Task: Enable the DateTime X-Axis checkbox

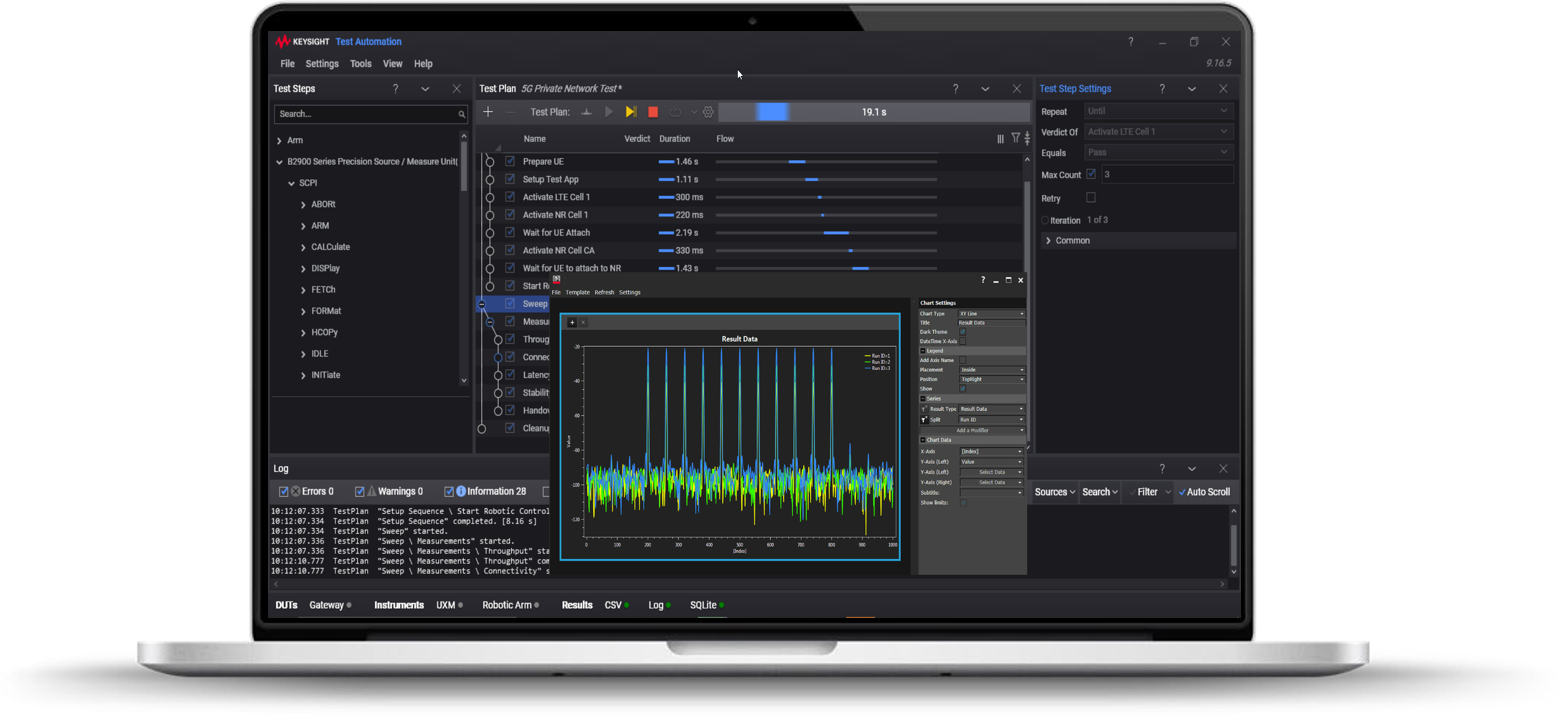Action: [x=962, y=341]
